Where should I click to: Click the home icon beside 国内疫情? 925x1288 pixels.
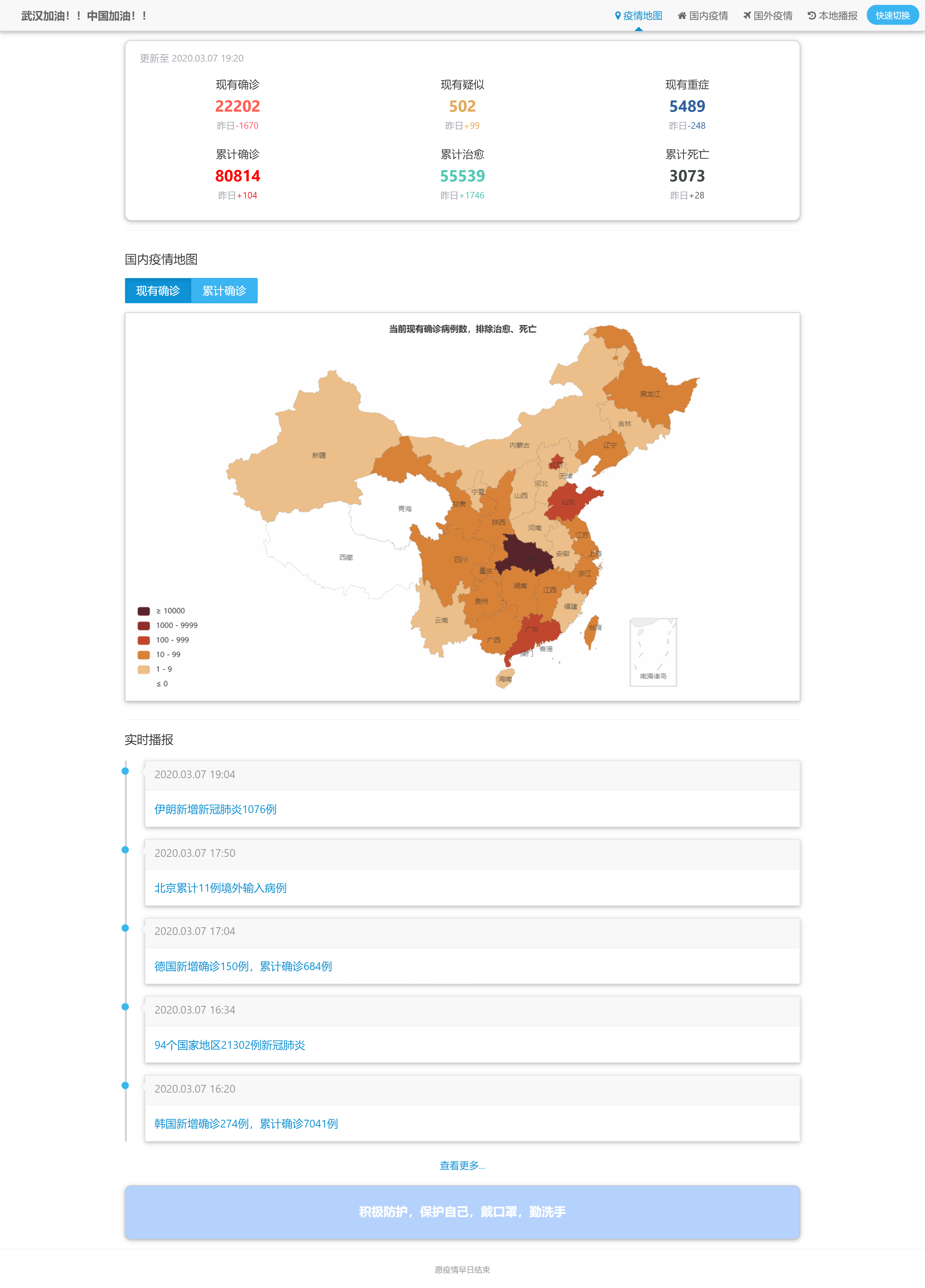pyautogui.click(x=682, y=16)
